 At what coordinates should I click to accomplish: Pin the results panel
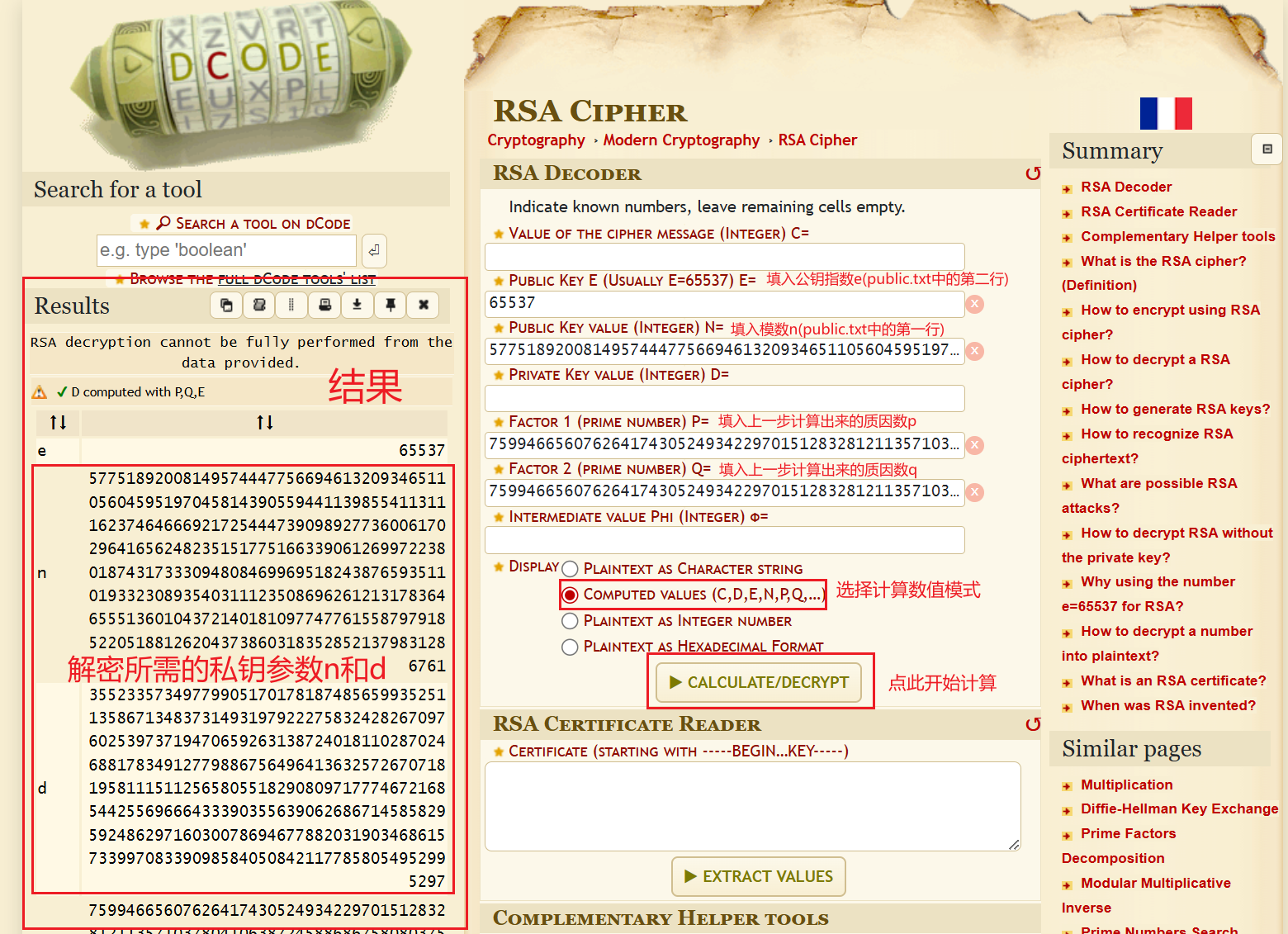tap(391, 306)
